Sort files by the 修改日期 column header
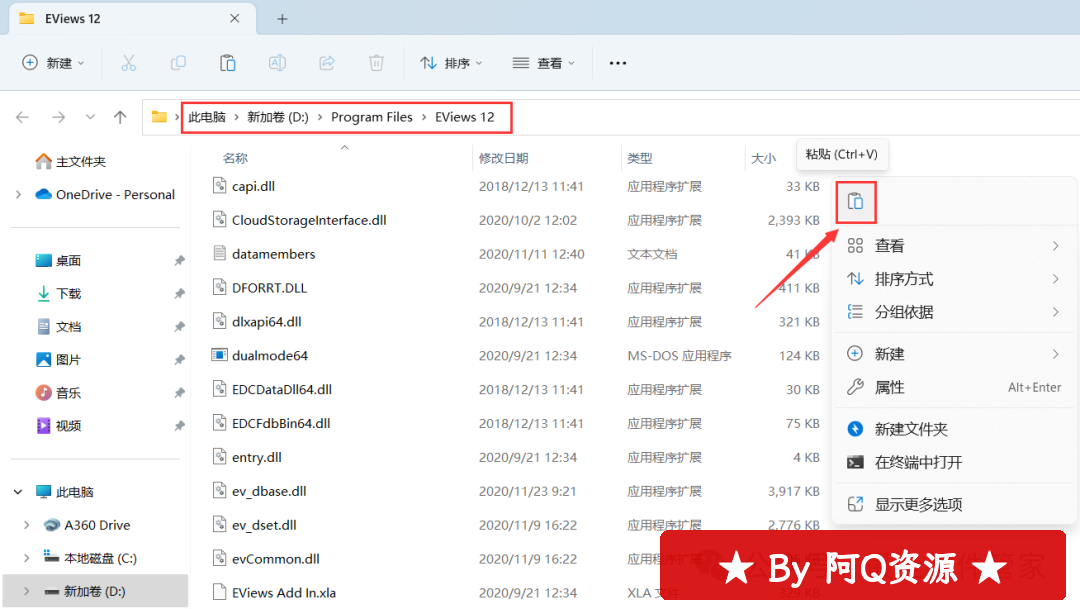The height and width of the screenshot is (609, 1080). click(x=503, y=158)
